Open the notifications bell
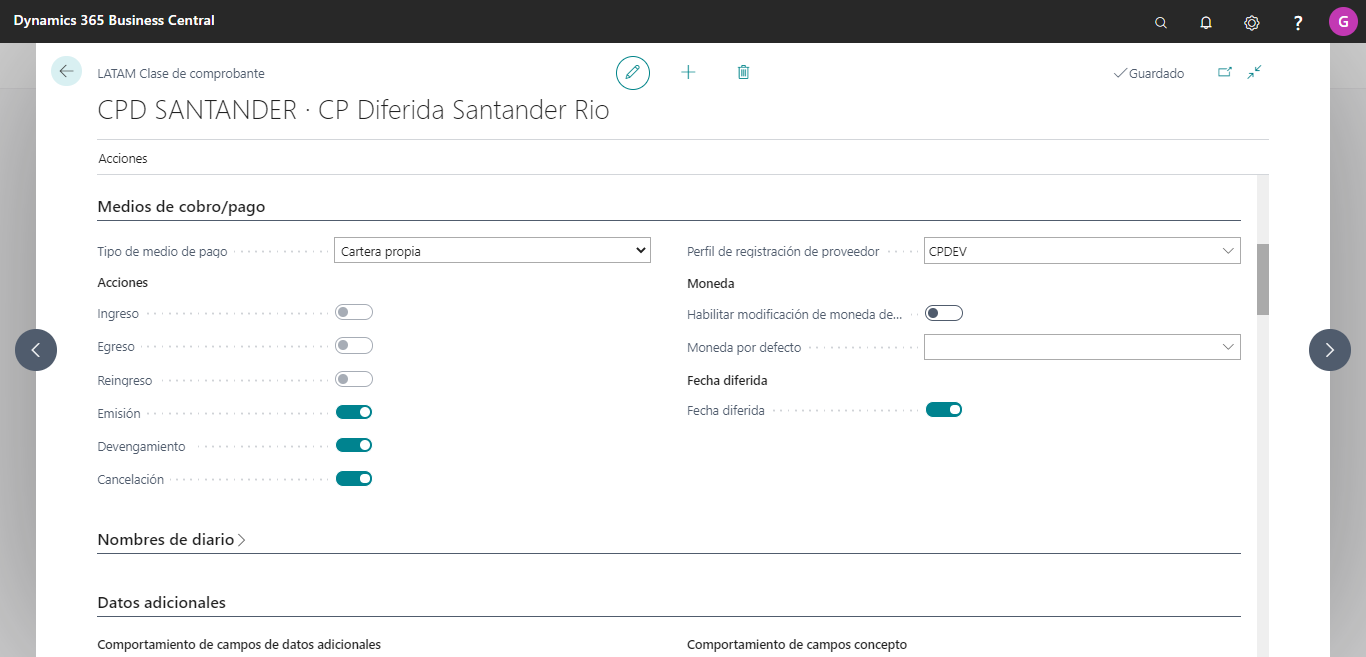 (x=1206, y=22)
